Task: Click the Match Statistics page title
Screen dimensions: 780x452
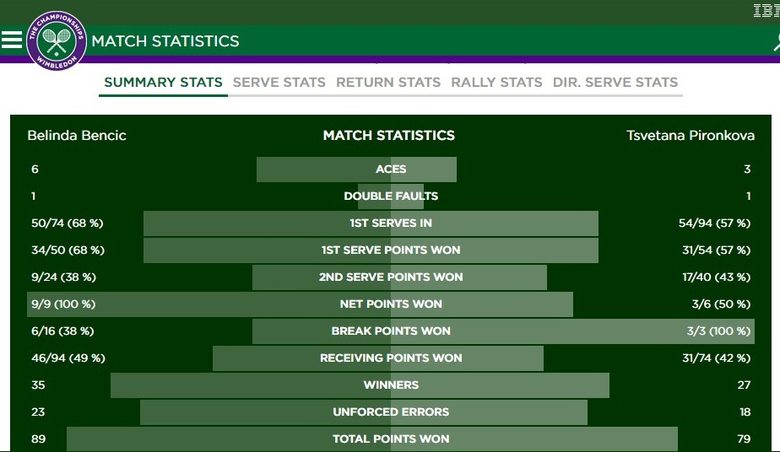Action: click(165, 41)
